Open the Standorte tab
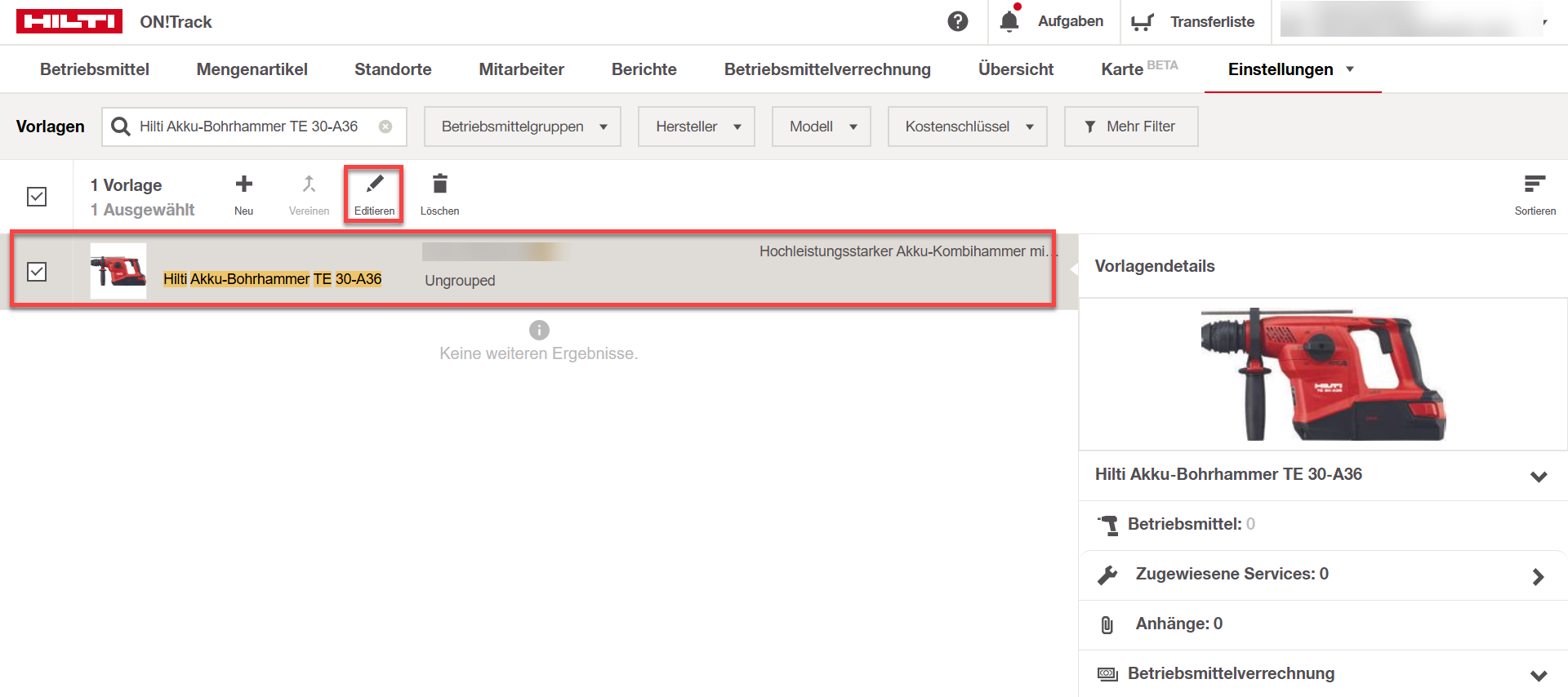1568x697 pixels. tap(393, 69)
